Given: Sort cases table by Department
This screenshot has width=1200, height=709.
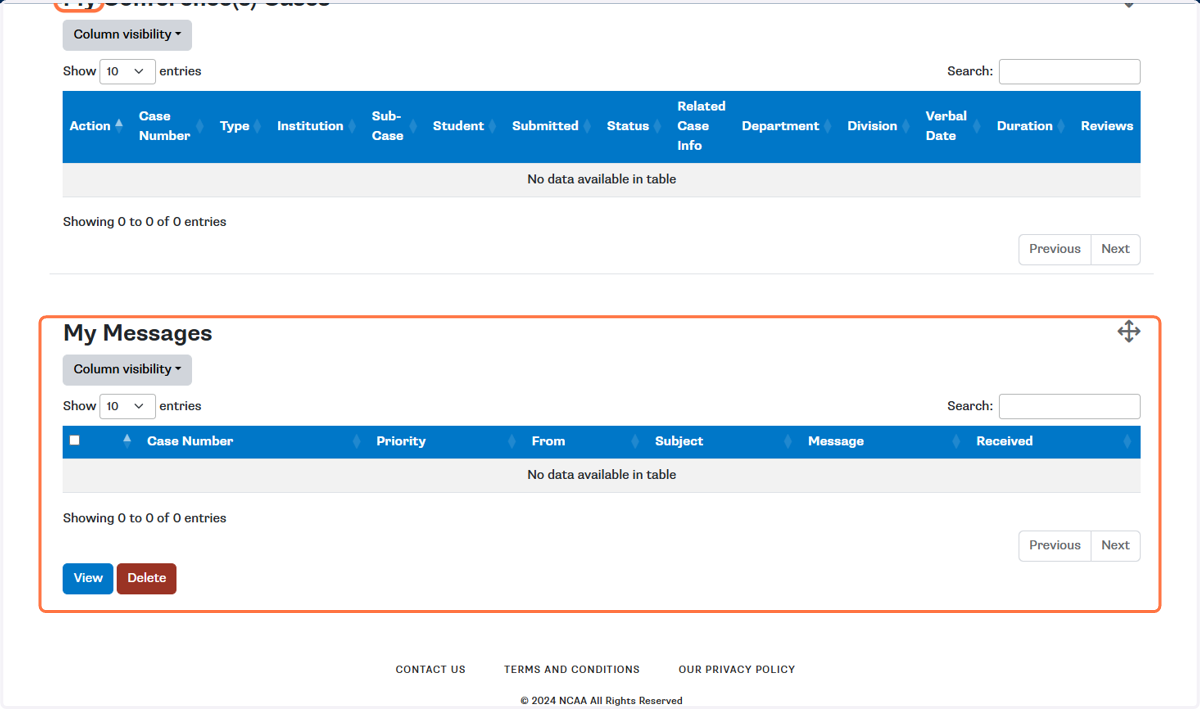Looking at the screenshot, I should [x=787, y=126].
